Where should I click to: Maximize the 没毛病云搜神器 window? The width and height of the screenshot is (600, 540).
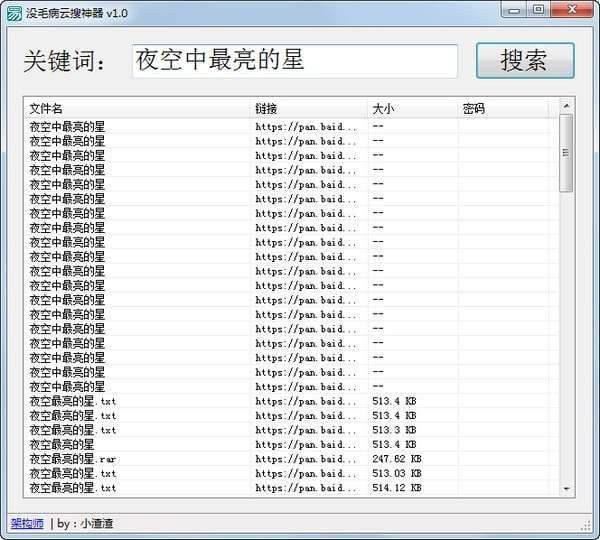coord(539,10)
